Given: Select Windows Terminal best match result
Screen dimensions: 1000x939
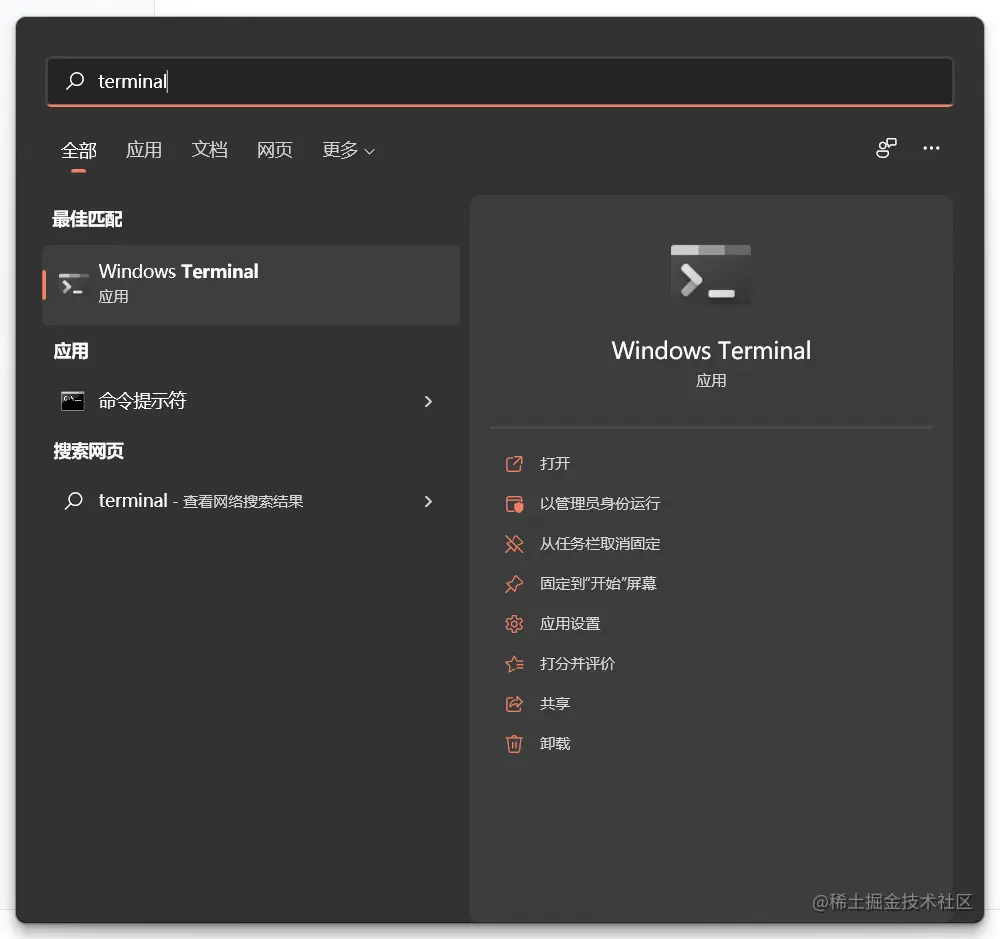Looking at the screenshot, I should point(251,285).
